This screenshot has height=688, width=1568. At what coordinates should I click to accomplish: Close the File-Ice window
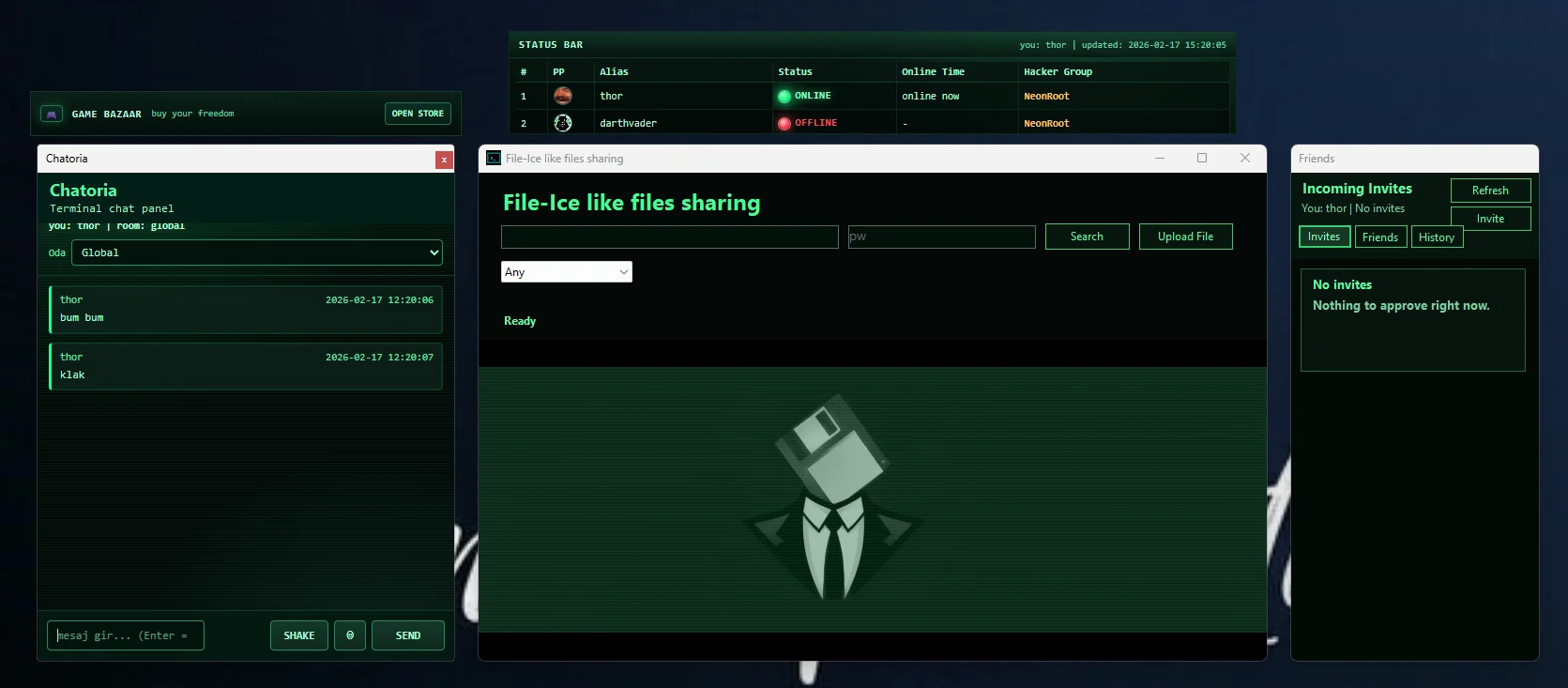tap(1245, 158)
